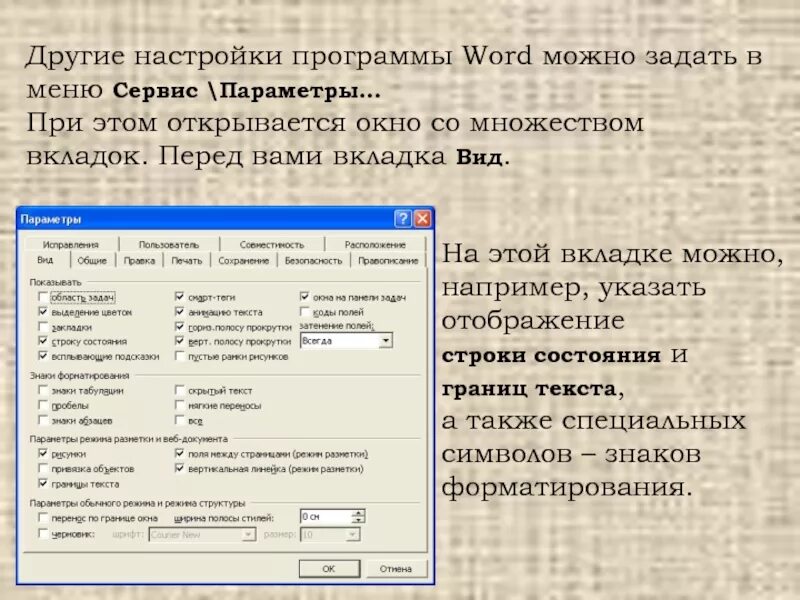Toggle the рисунки checkbox
The image size is (800, 600).
[43, 454]
